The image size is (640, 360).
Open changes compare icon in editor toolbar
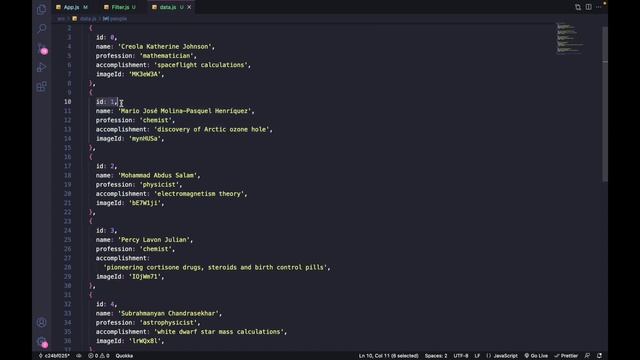578,7
